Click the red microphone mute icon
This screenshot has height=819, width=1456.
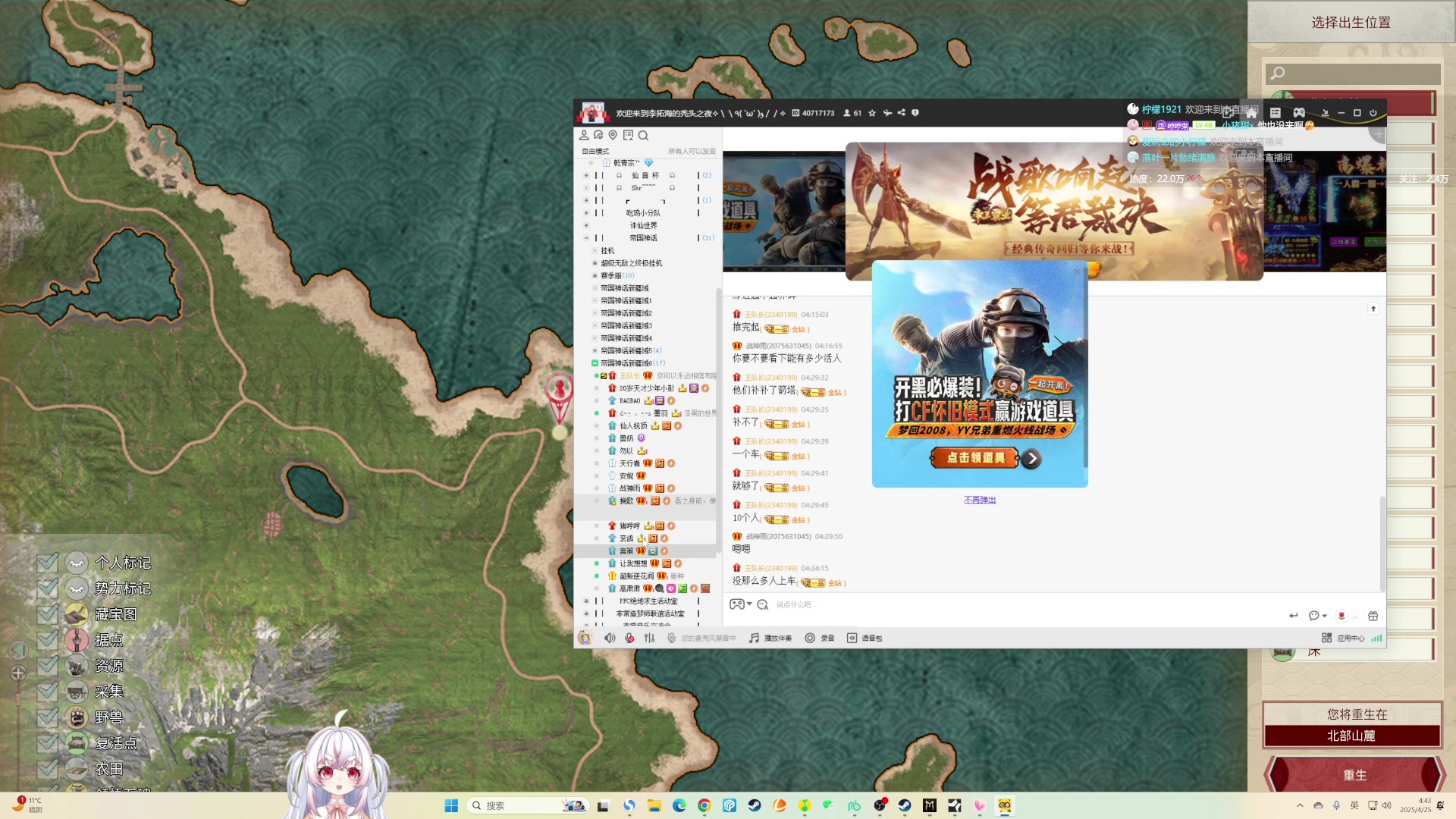[x=629, y=638]
